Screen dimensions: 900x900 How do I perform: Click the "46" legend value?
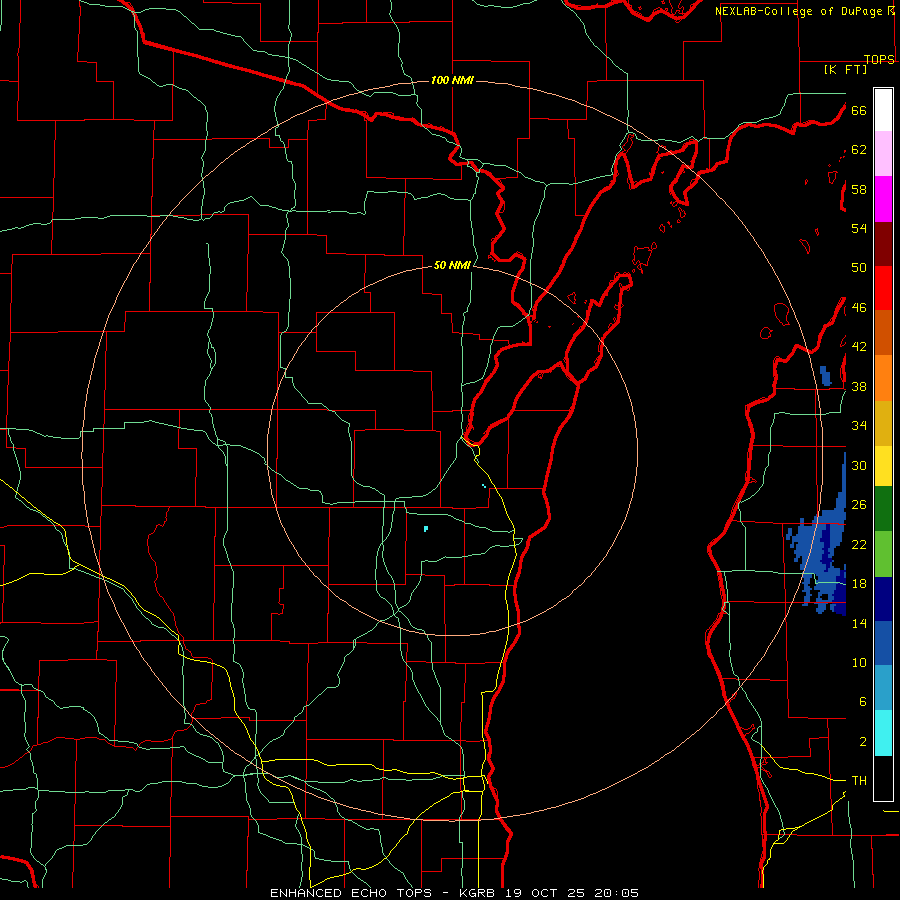pyautogui.click(x=859, y=308)
